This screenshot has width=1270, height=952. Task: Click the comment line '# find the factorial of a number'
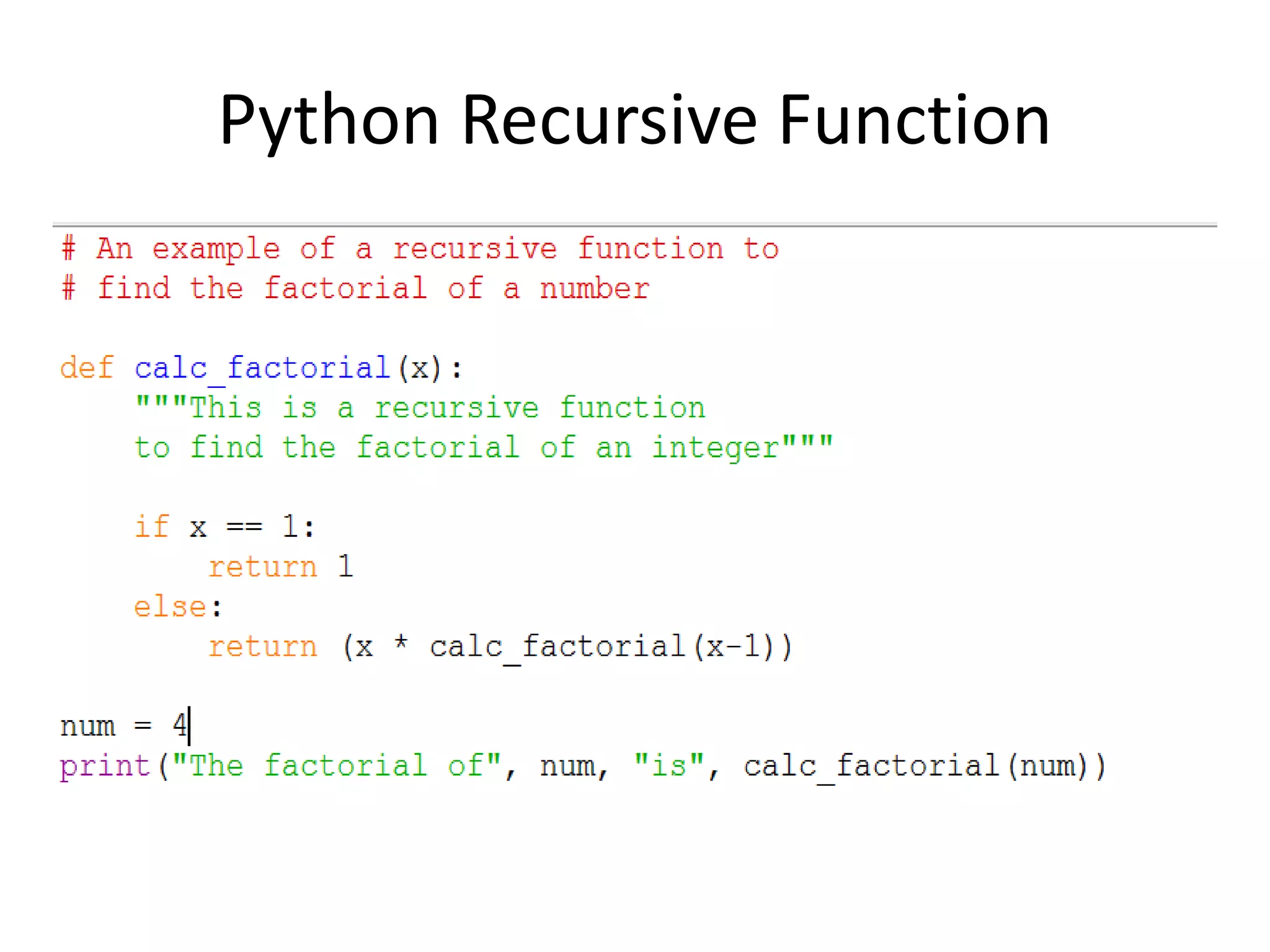pyautogui.click(x=355, y=289)
